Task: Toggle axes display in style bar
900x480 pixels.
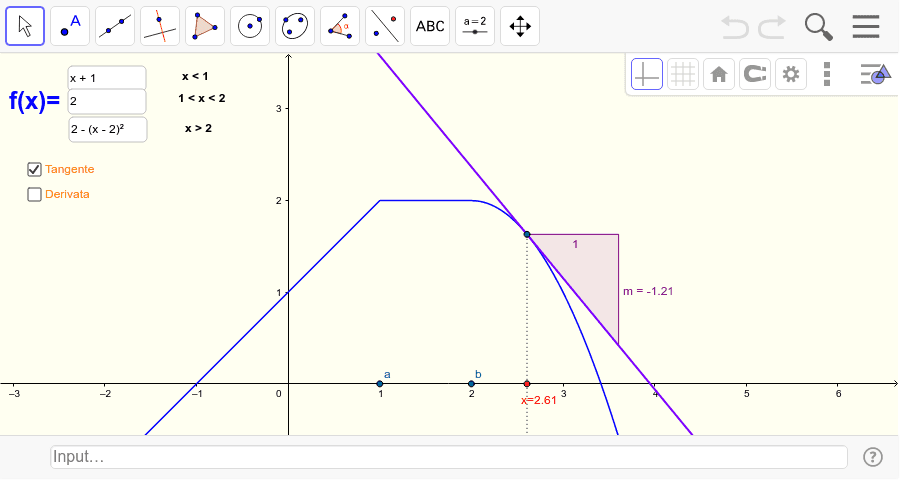Action: pos(647,74)
